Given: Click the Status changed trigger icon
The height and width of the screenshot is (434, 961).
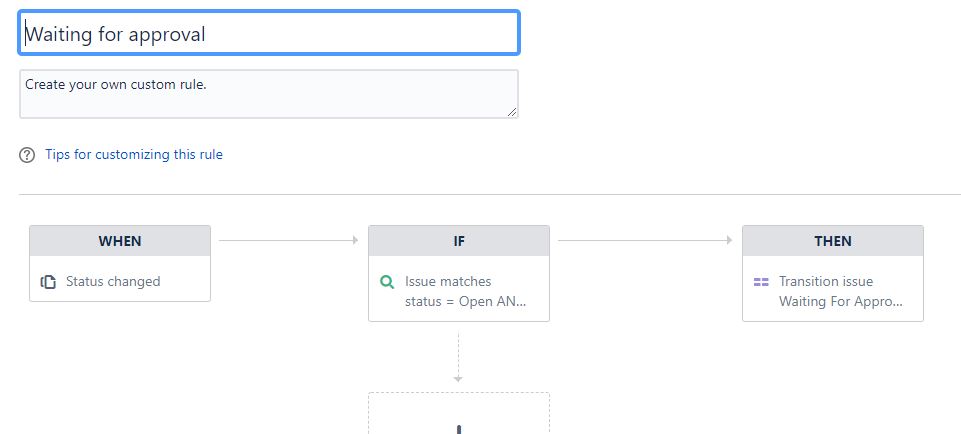Looking at the screenshot, I should pyautogui.click(x=48, y=282).
